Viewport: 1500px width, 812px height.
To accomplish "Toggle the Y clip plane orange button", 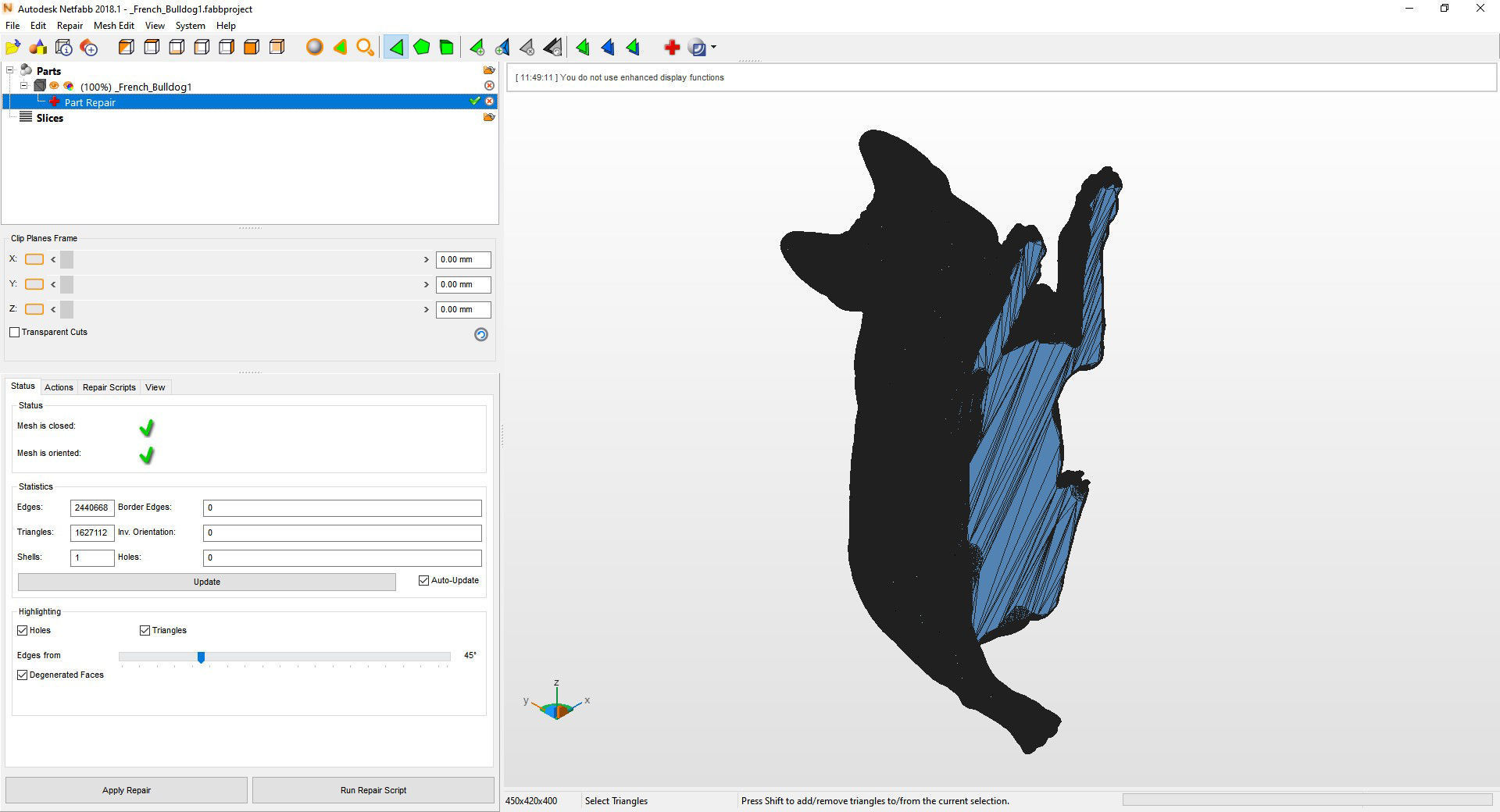I will pyautogui.click(x=34, y=284).
